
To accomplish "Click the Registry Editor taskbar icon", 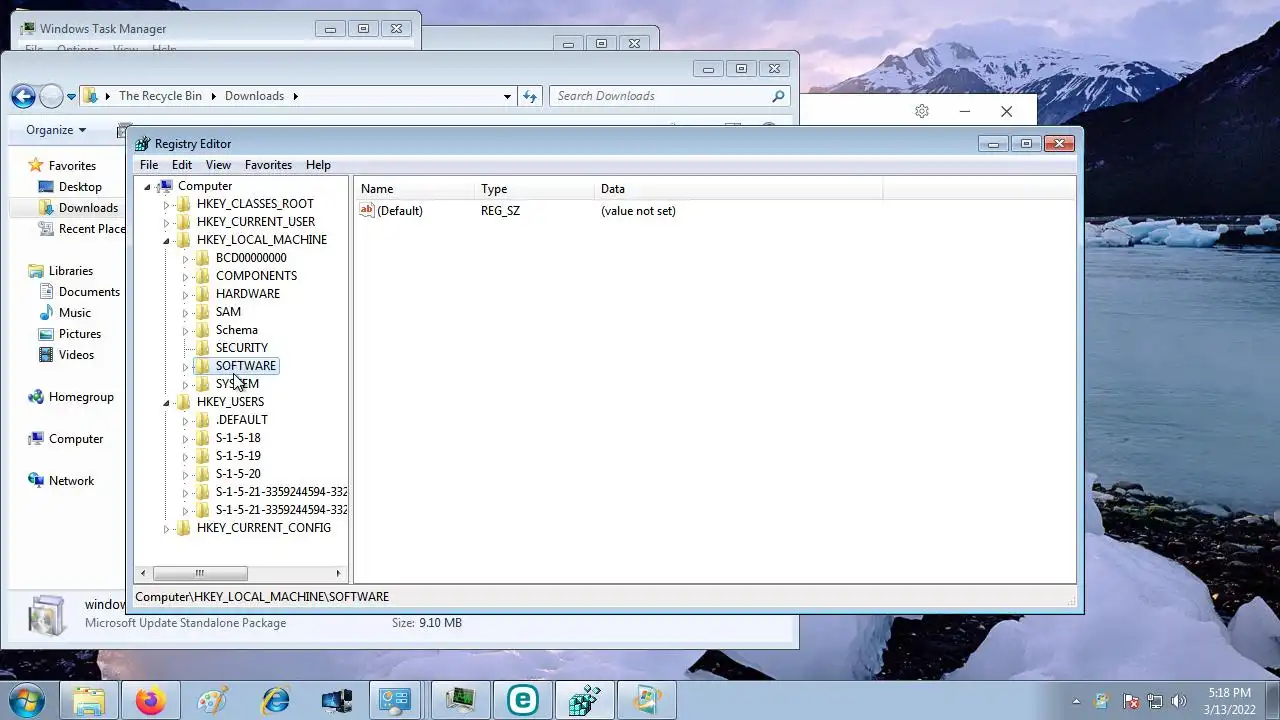I will tap(584, 701).
